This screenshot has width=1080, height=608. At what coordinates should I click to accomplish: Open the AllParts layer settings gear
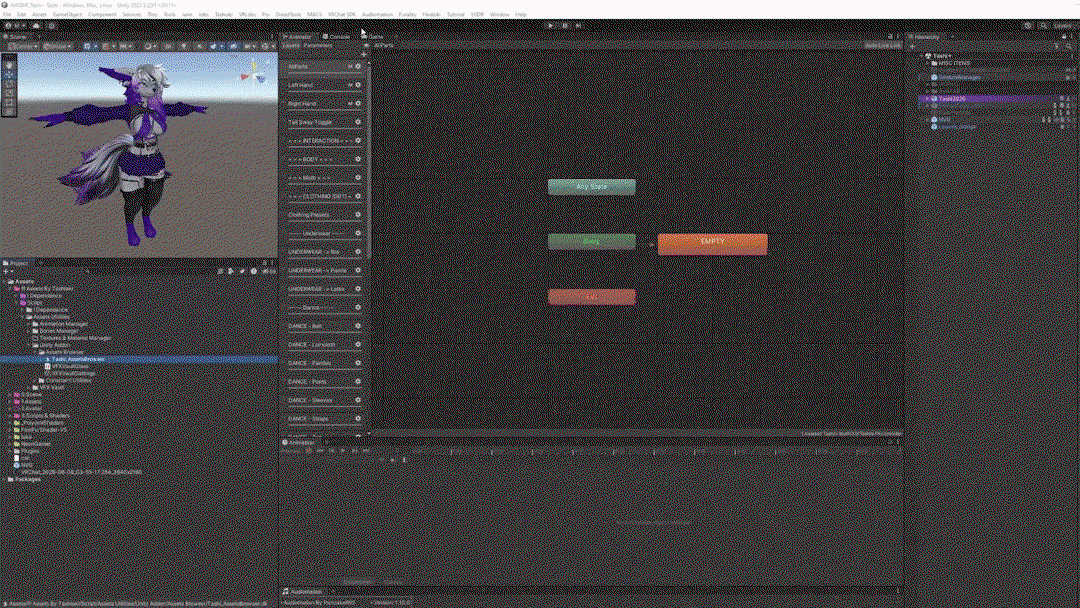(x=357, y=66)
